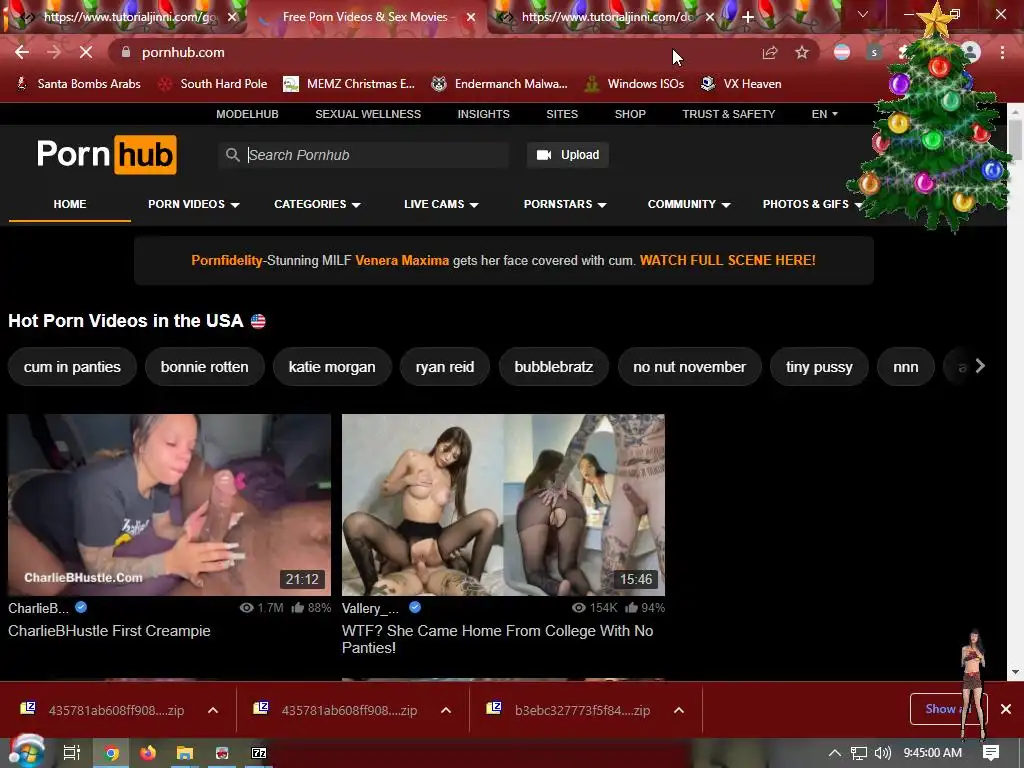The width and height of the screenshot is (1024, 768).
Task: Close the first tutorialjinni.com tab
Action: [232, 17]
